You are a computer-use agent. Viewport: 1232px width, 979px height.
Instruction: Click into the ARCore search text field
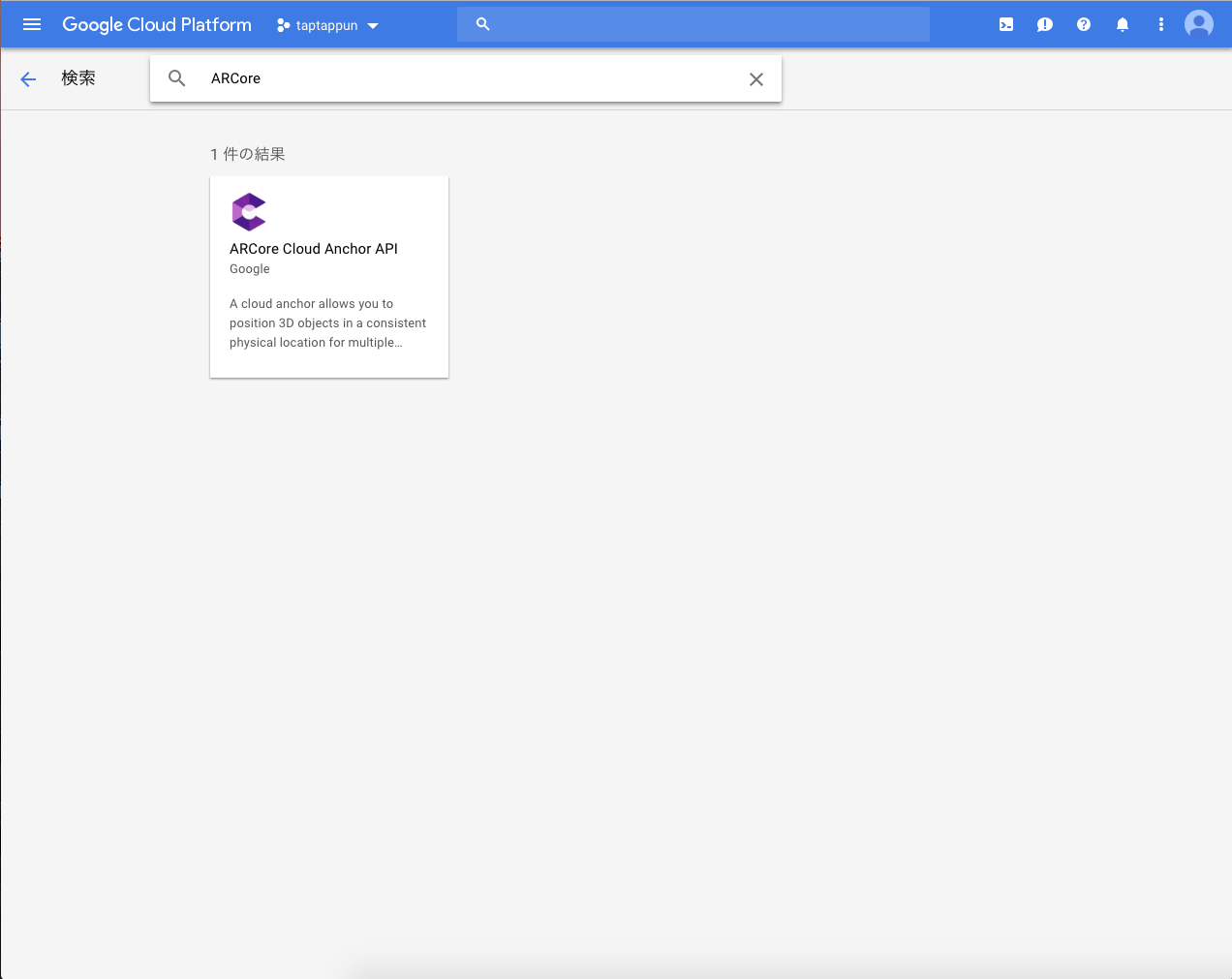coord(465,78)
